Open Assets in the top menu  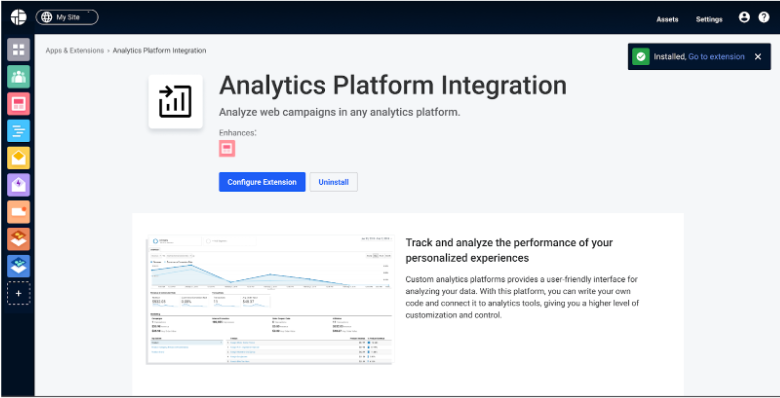coord(667,19)
